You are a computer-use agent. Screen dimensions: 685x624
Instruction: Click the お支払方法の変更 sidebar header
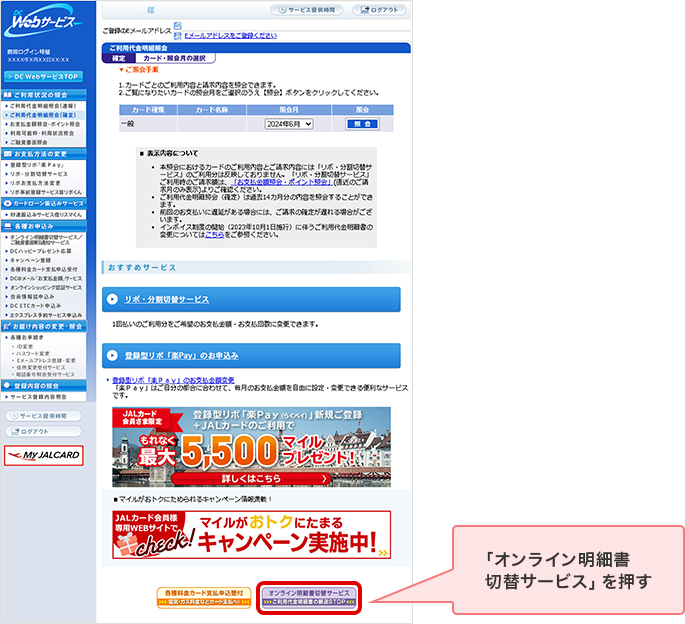pyautogui.click(x=43, y=154)
